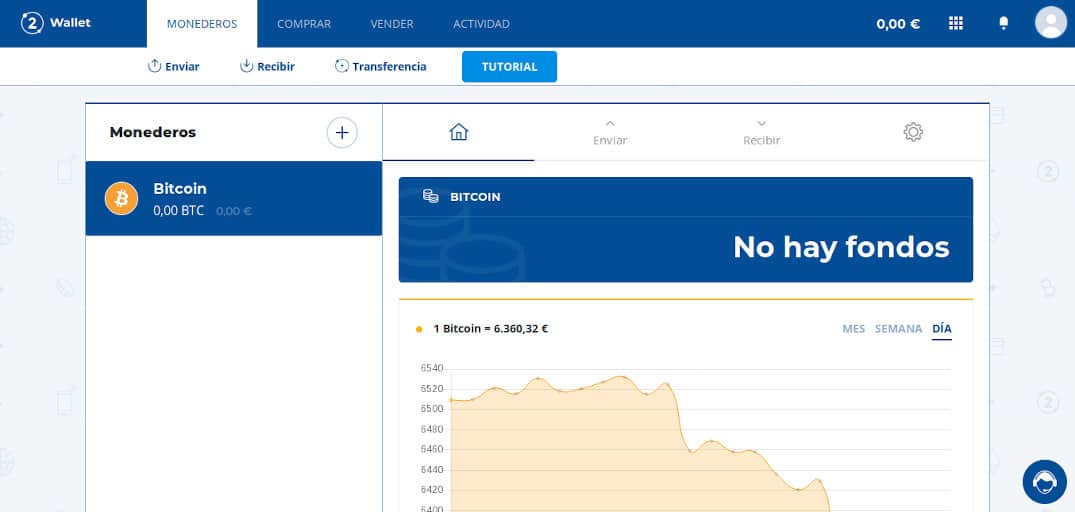This screenshot has height=512, width=1075.
Task: Open support chat headset icon
Action: point(1044,482)
